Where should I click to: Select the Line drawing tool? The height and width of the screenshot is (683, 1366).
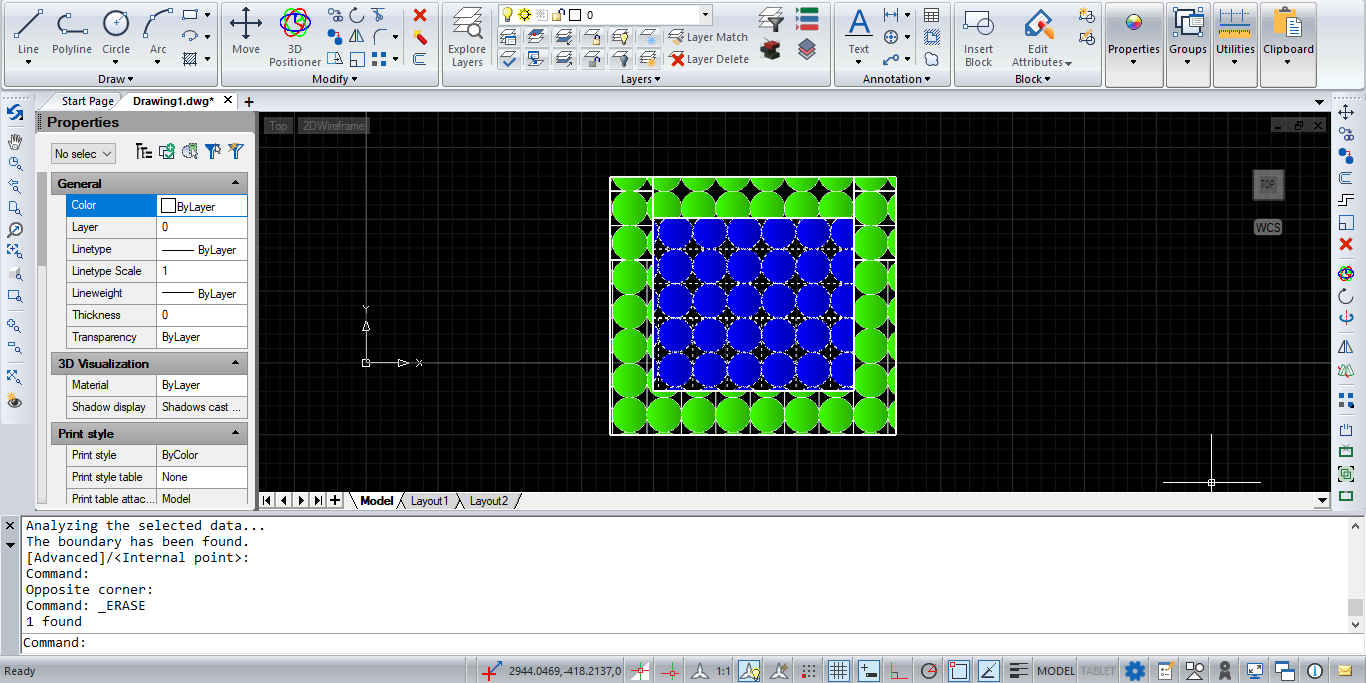[x=28, y=32]
